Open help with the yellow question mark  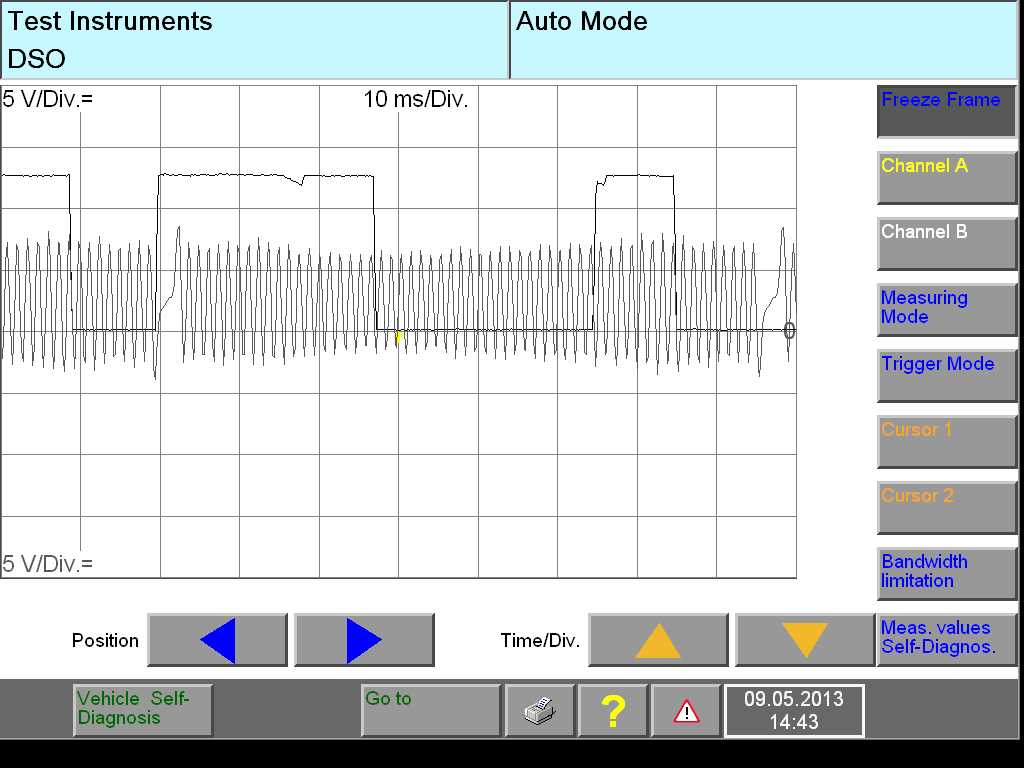click(613, 711)
